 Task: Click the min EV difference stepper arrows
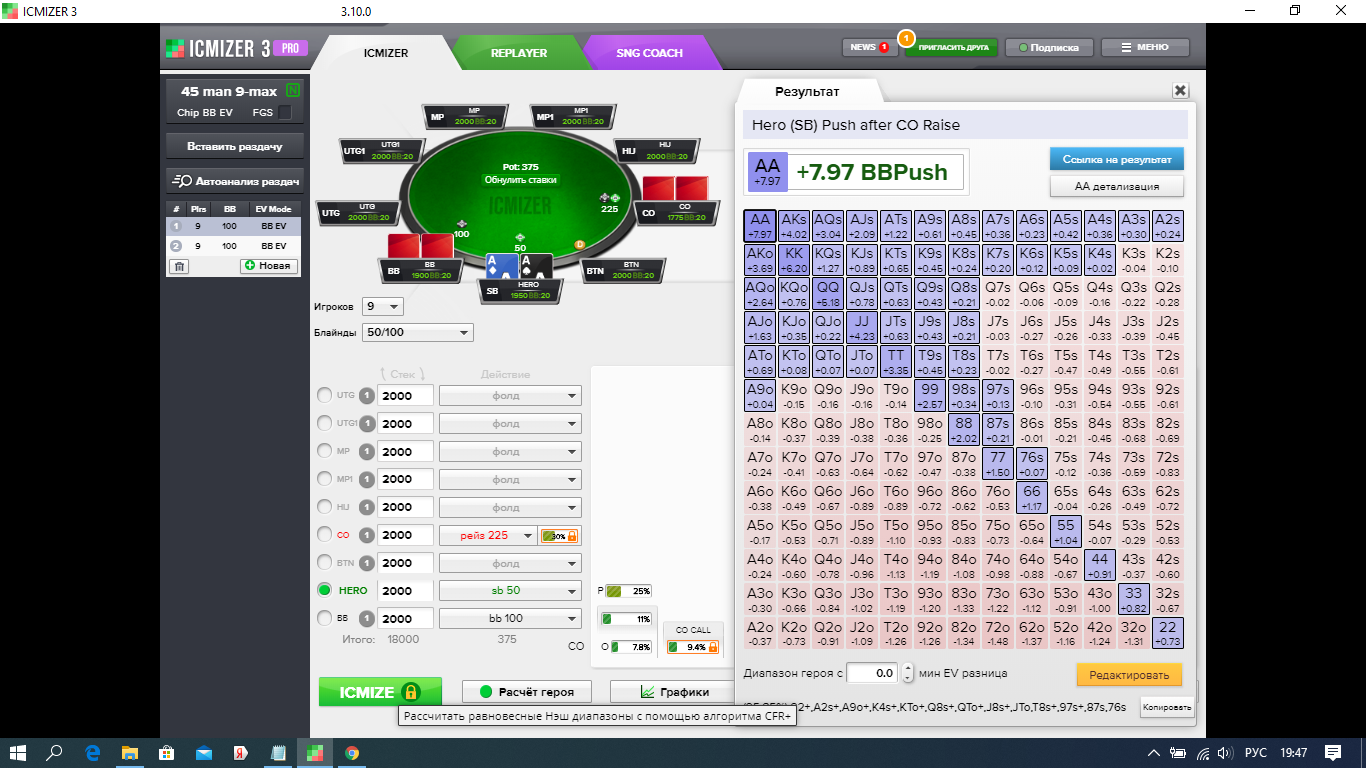tap(907, 673)
